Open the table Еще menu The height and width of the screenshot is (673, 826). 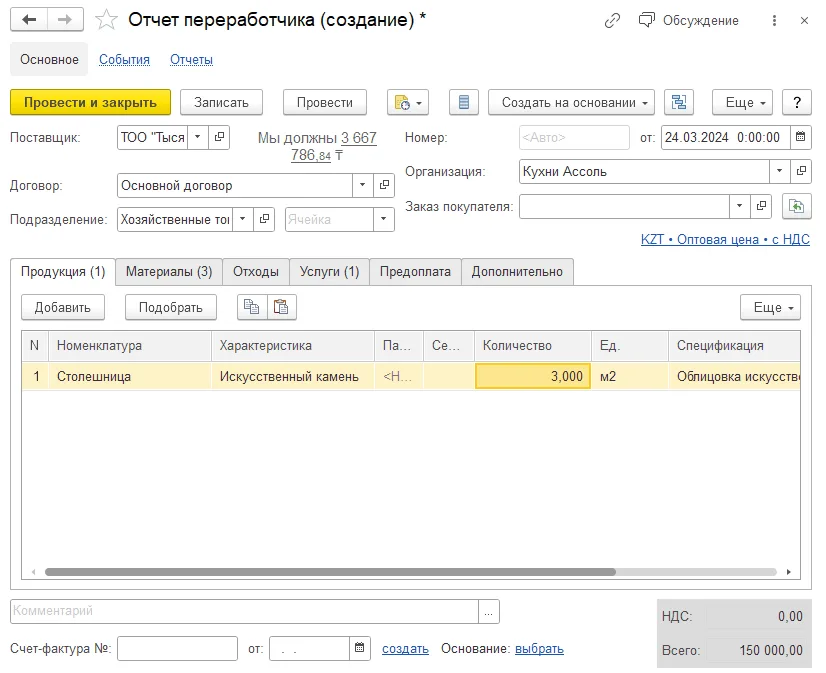(770, 307)
